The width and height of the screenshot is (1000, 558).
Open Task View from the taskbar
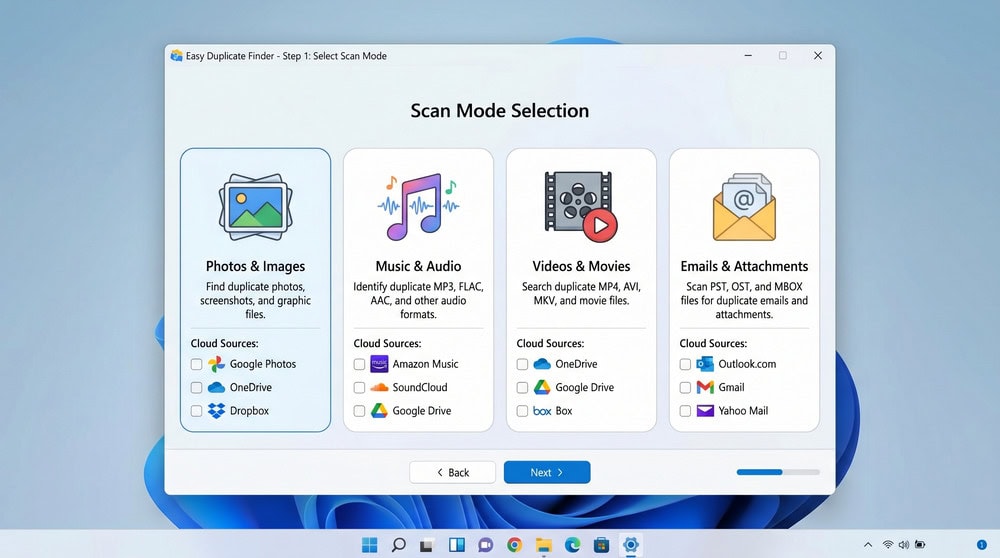click(427, 545)
